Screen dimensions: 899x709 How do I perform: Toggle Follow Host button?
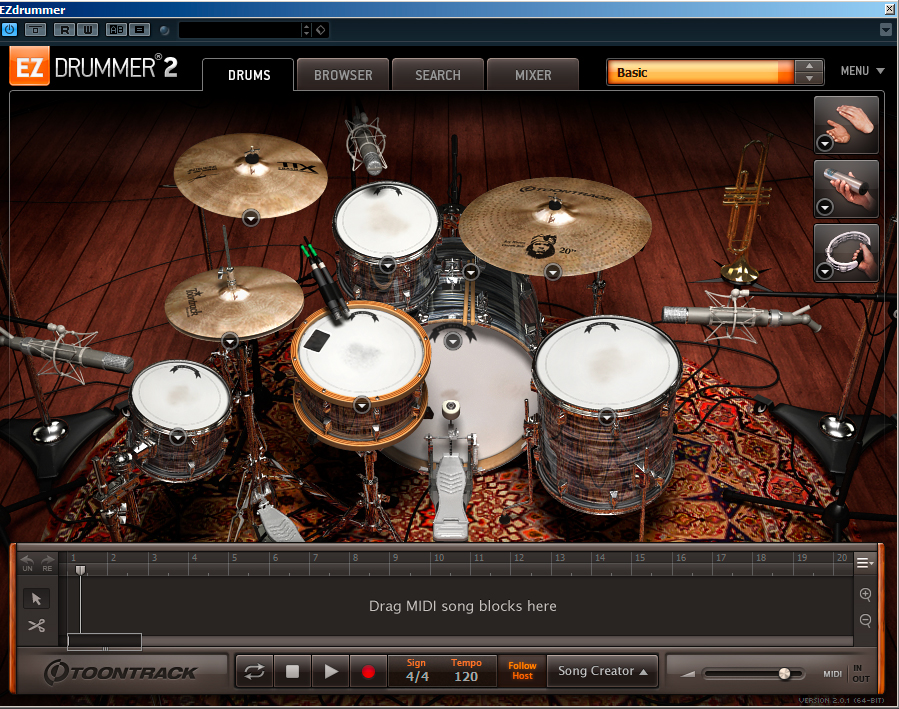(x=522, y=671)
